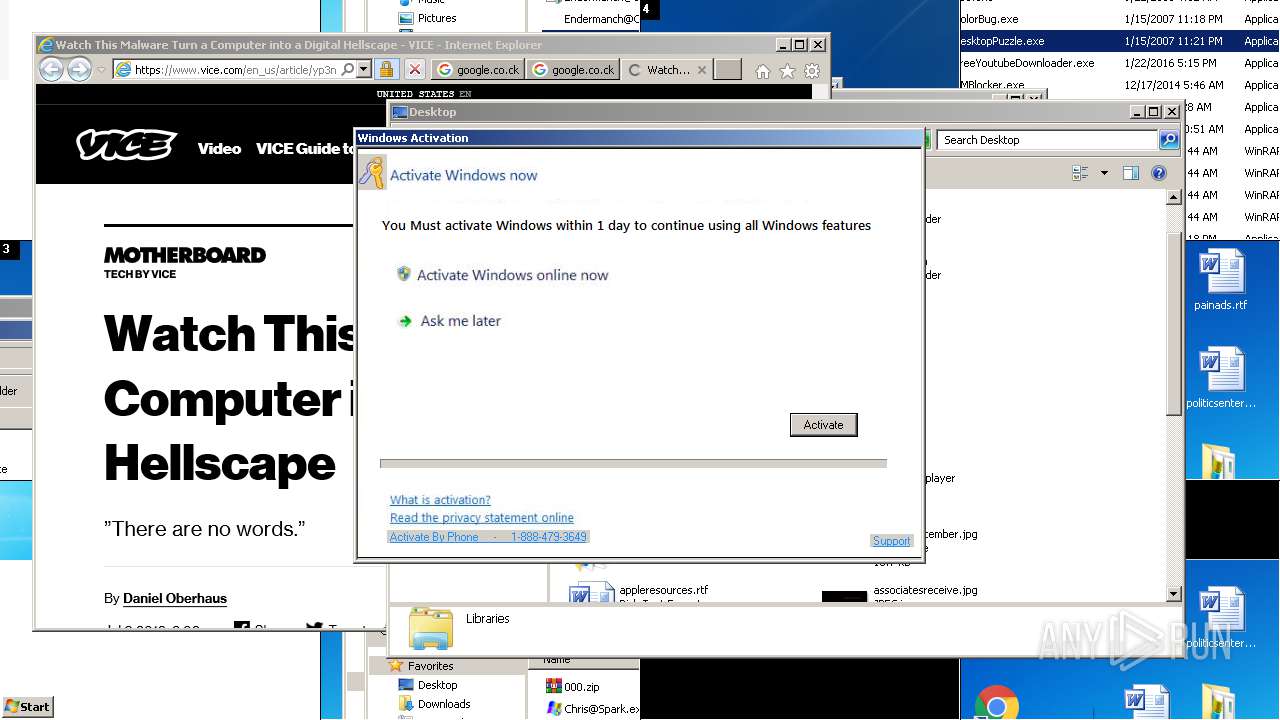Viewport: 1280px width, 720px height.
Task: Go forward in Internet Explorer
Action: 79,69
